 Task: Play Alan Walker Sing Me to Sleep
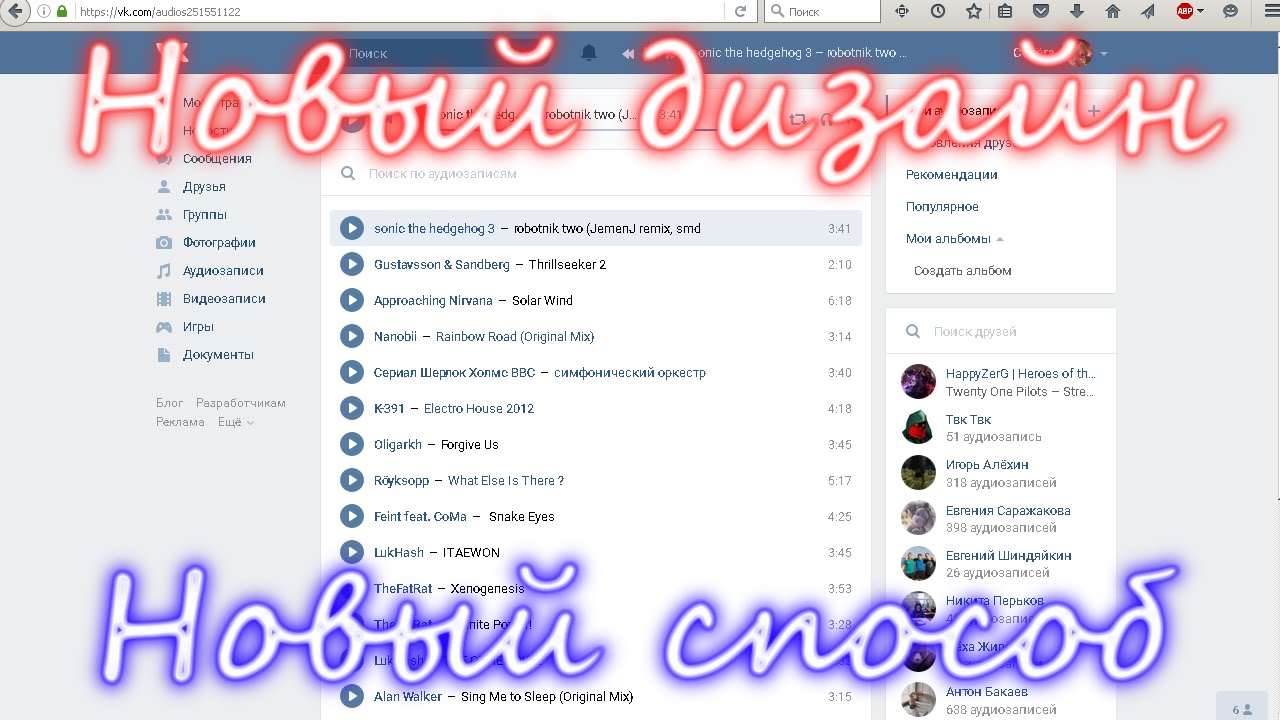pyautogui.click(x=352, y=696)
